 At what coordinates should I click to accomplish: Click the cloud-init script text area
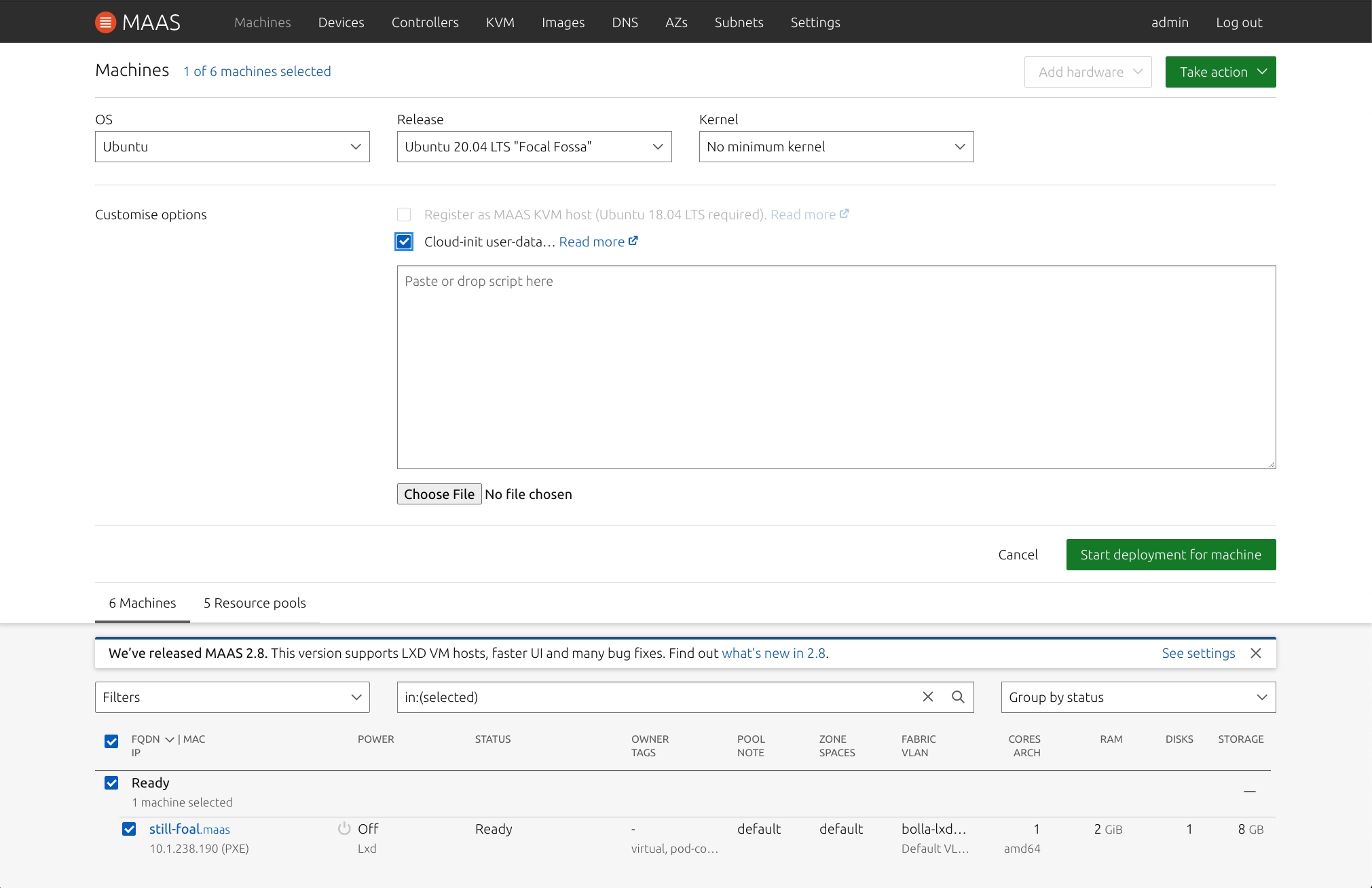(836, 367)
